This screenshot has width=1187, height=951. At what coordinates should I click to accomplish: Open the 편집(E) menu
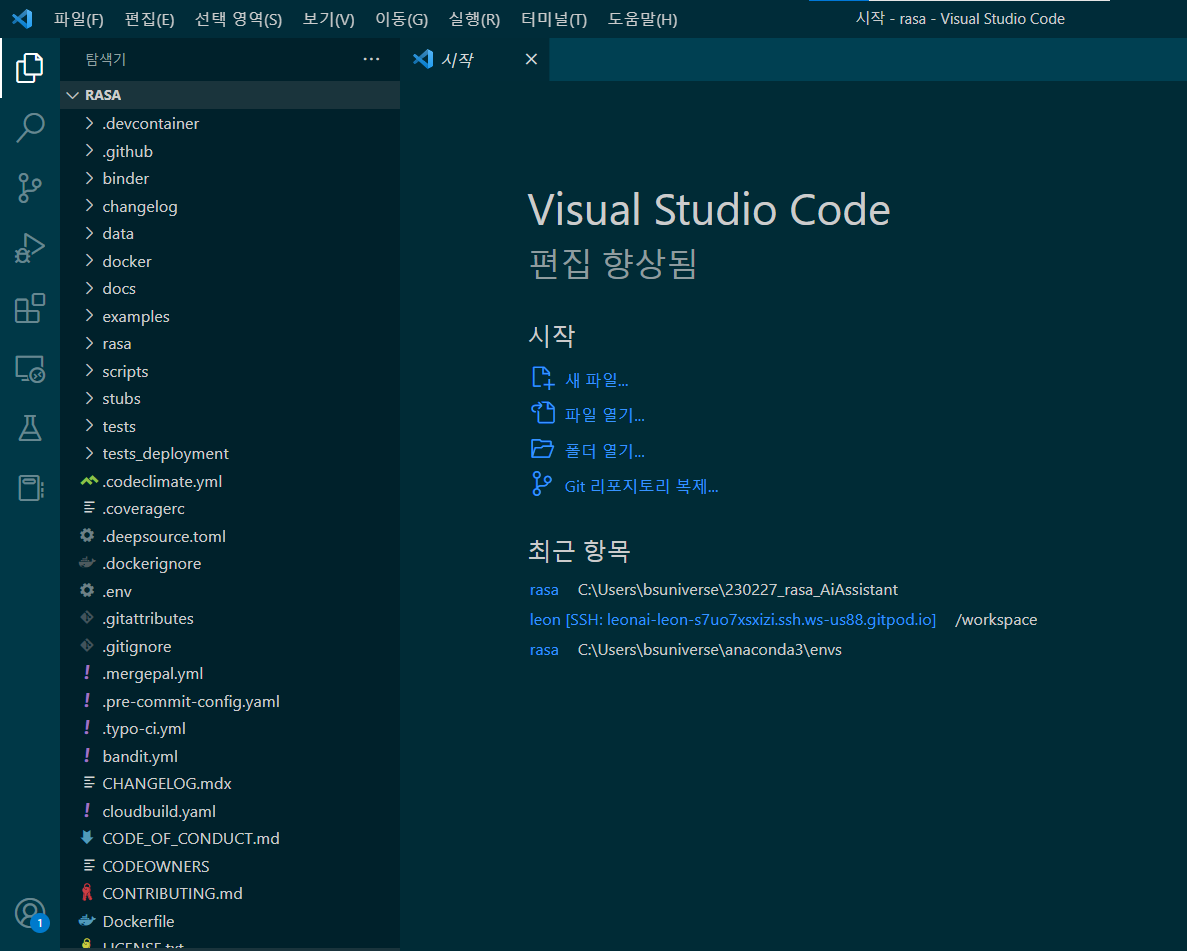pos(149,19)
